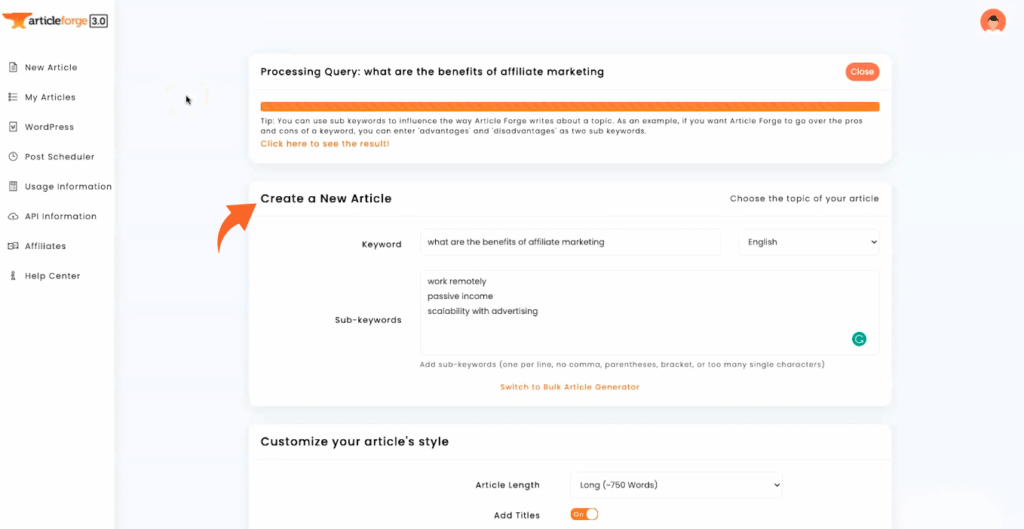Turn off the Add Titles toggle
The height and width of the screenshot is (529, 1024).
pyautogui.click(x=584, y=515)
